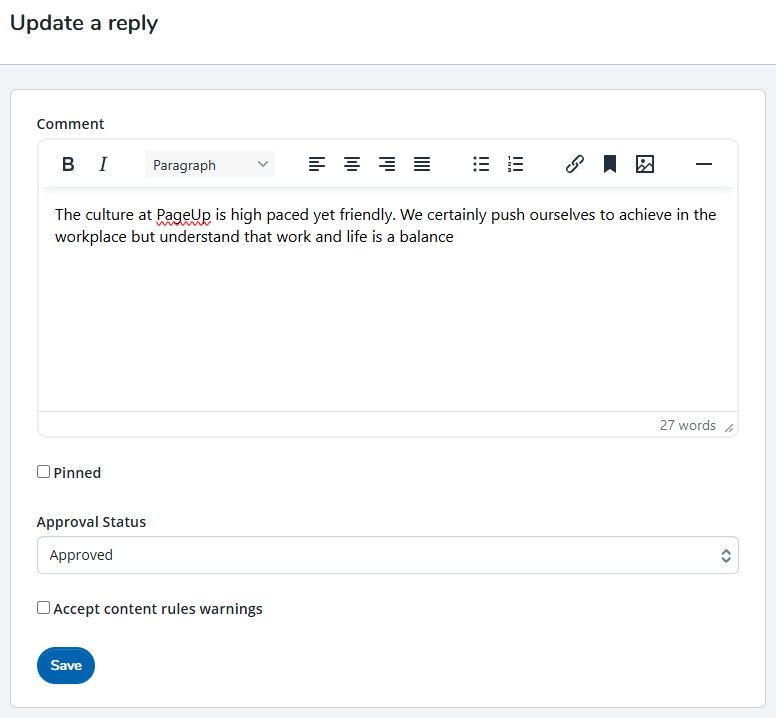Align text to the left

[x=317, y=165]
